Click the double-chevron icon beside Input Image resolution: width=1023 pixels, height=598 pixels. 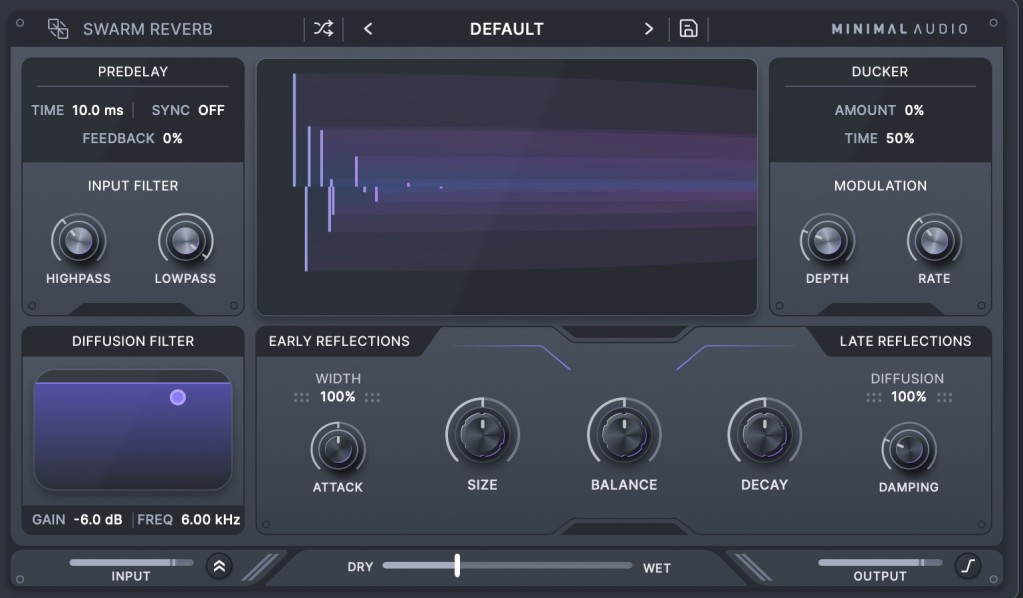[219, 567]
